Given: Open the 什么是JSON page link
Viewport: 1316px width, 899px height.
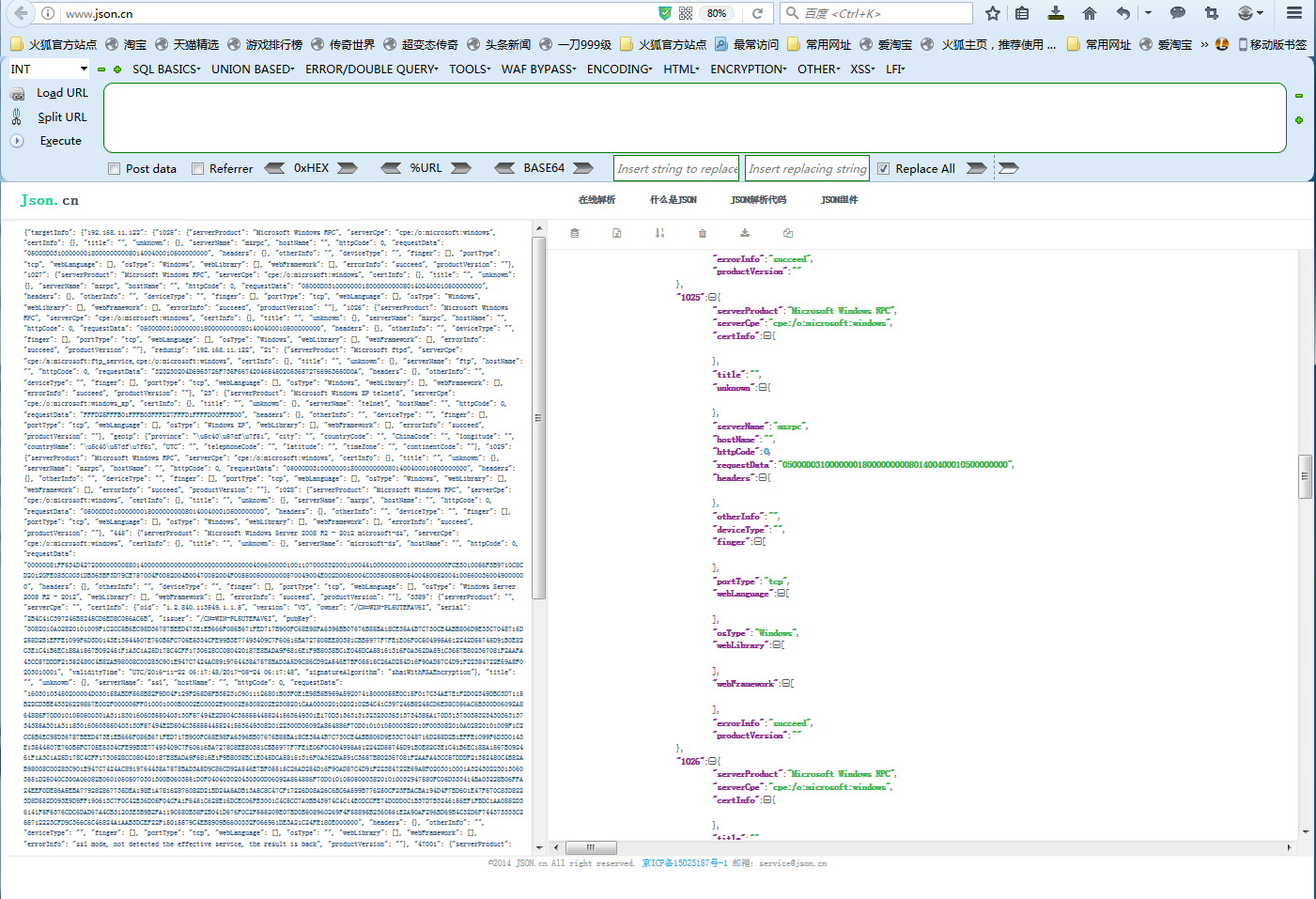Looking at the screenshot, I should [673, 200].
